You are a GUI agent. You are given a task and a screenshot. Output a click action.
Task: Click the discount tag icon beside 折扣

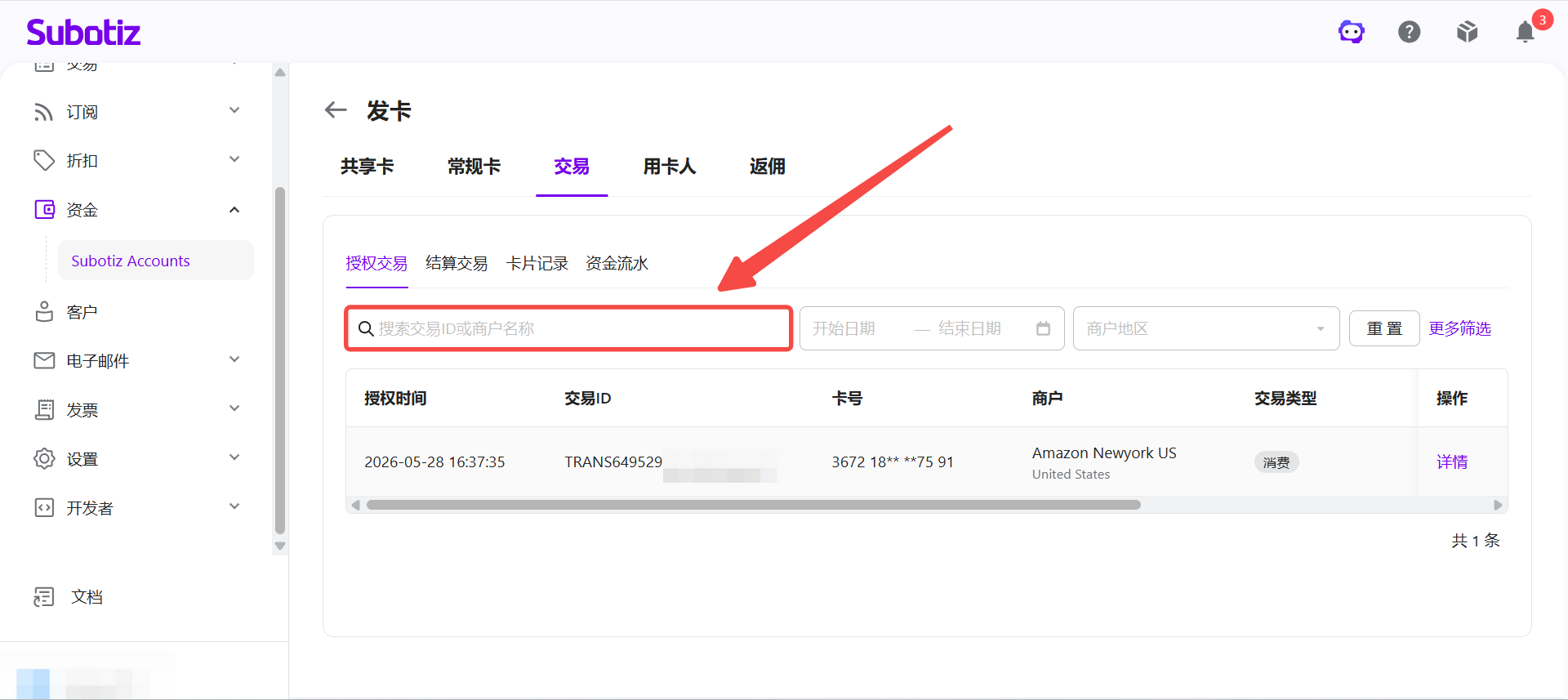click(x=44, y=161)
